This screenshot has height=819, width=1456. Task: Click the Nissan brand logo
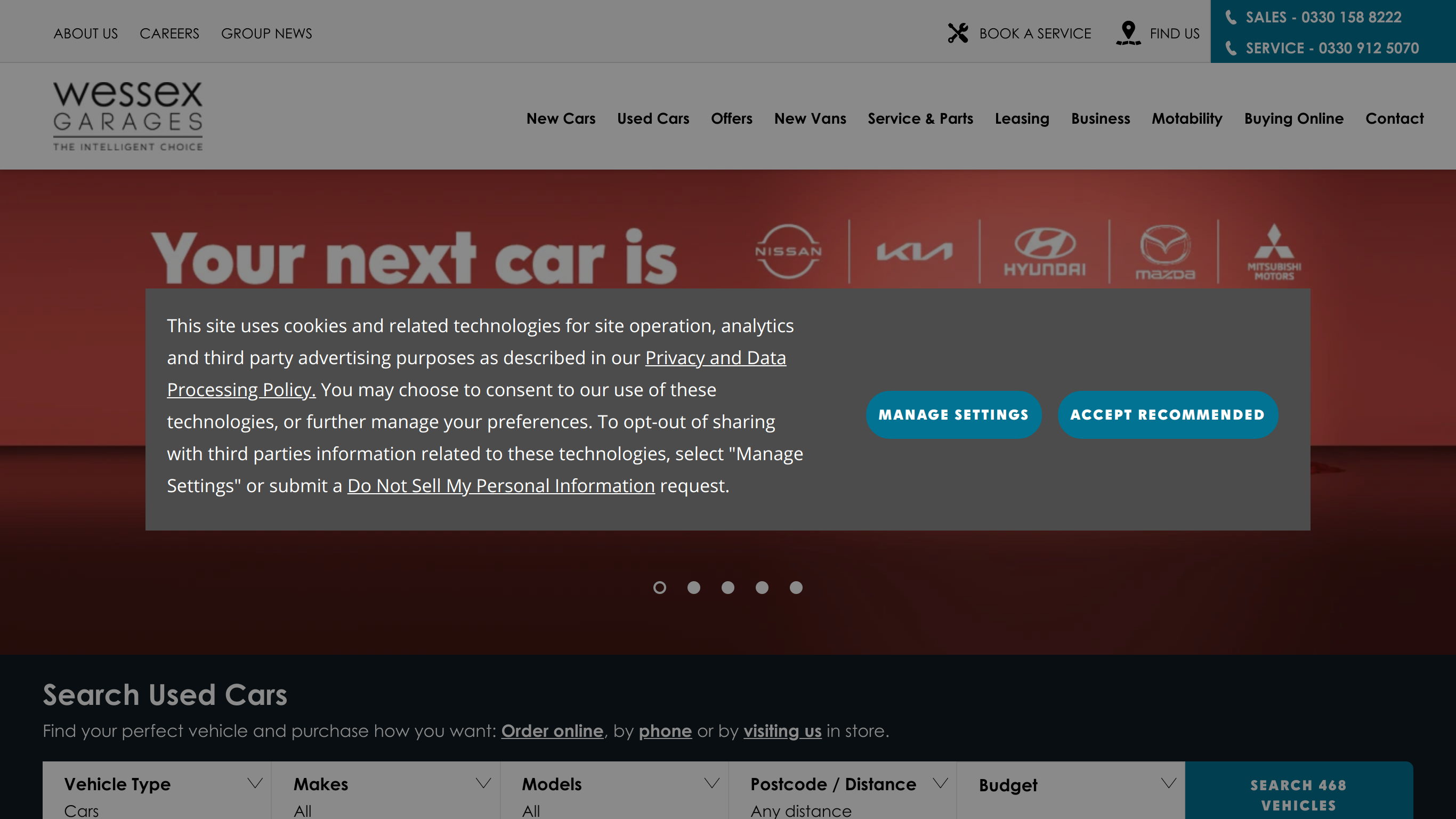(x=788, y=251)
